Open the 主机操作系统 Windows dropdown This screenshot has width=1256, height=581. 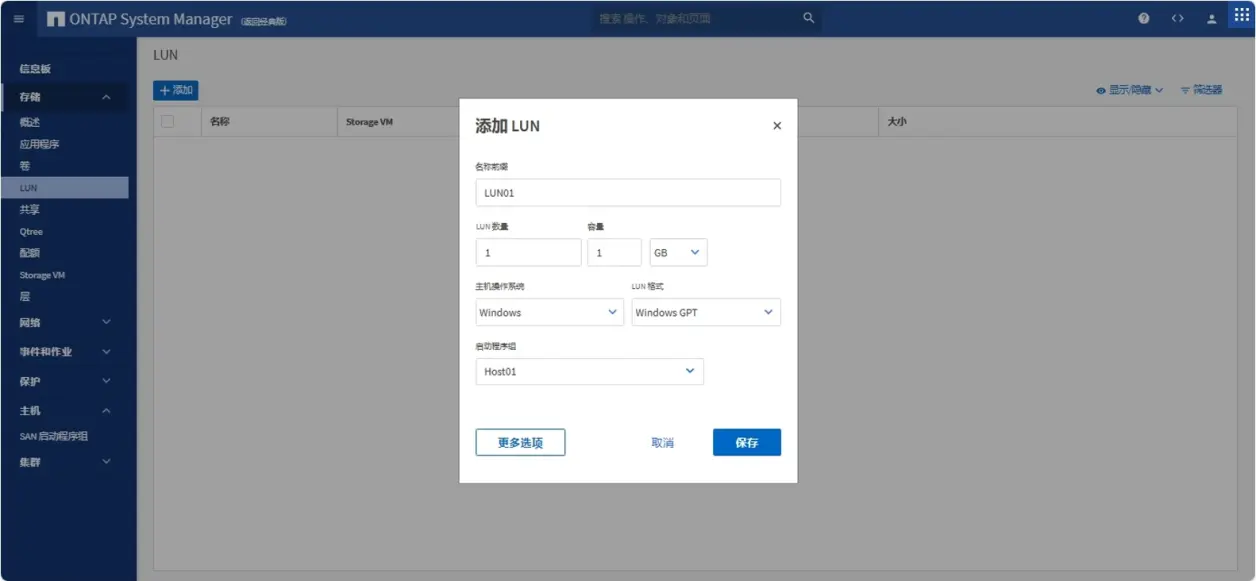[549, 312]
